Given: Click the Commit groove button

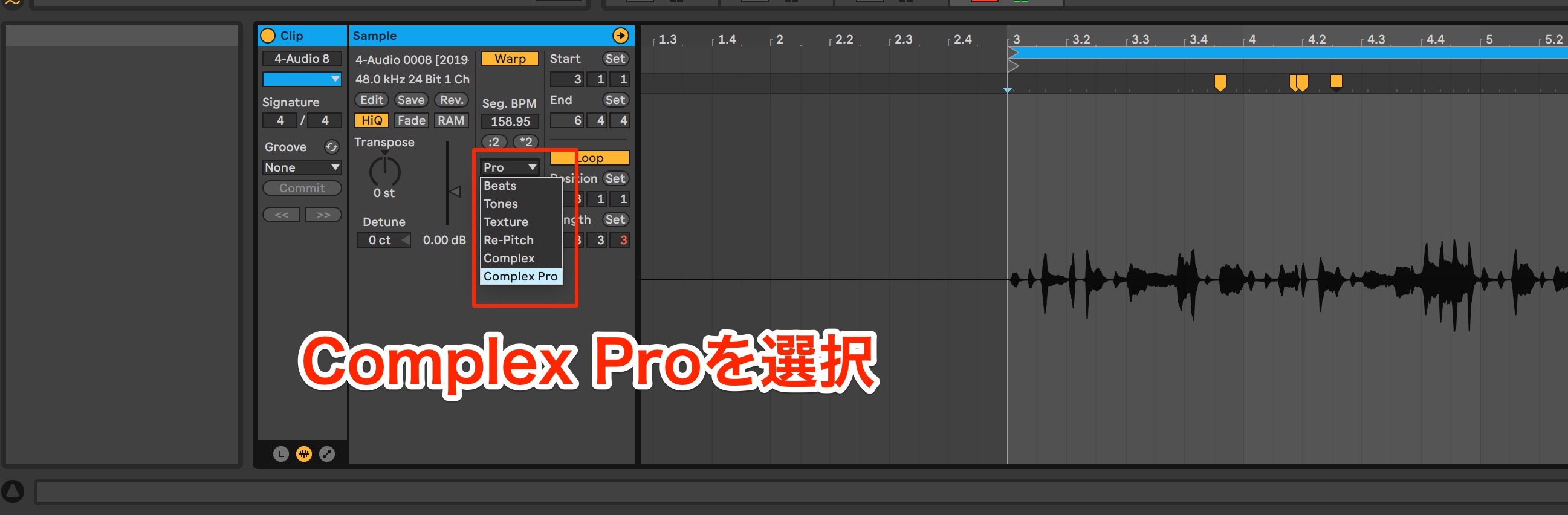Looking at the screenshot, I should pos(302,188).
